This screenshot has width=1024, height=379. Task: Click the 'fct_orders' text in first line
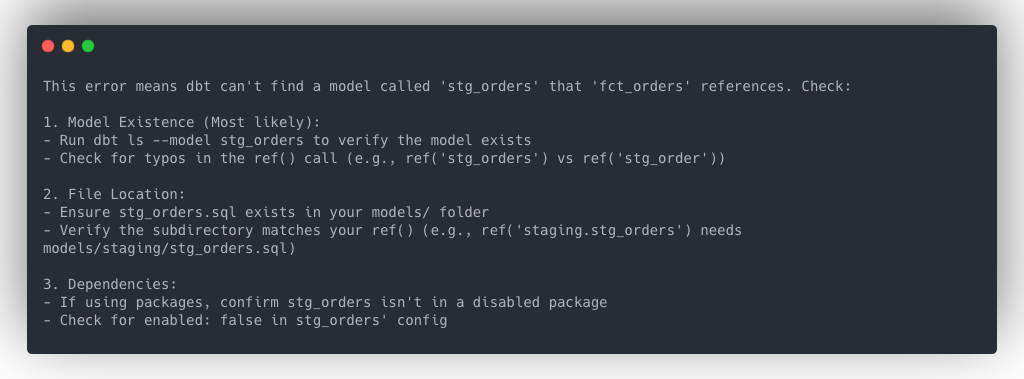pos(641,86)
